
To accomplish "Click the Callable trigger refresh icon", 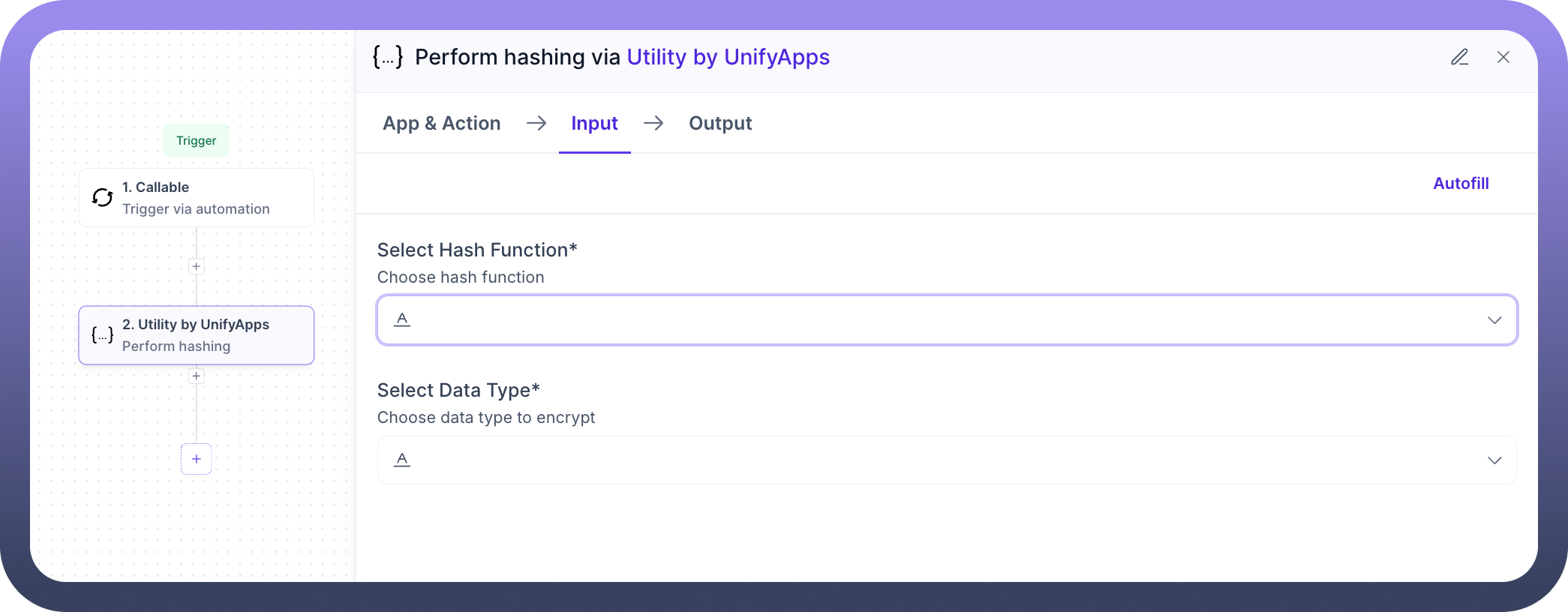I will click(102, 197).
